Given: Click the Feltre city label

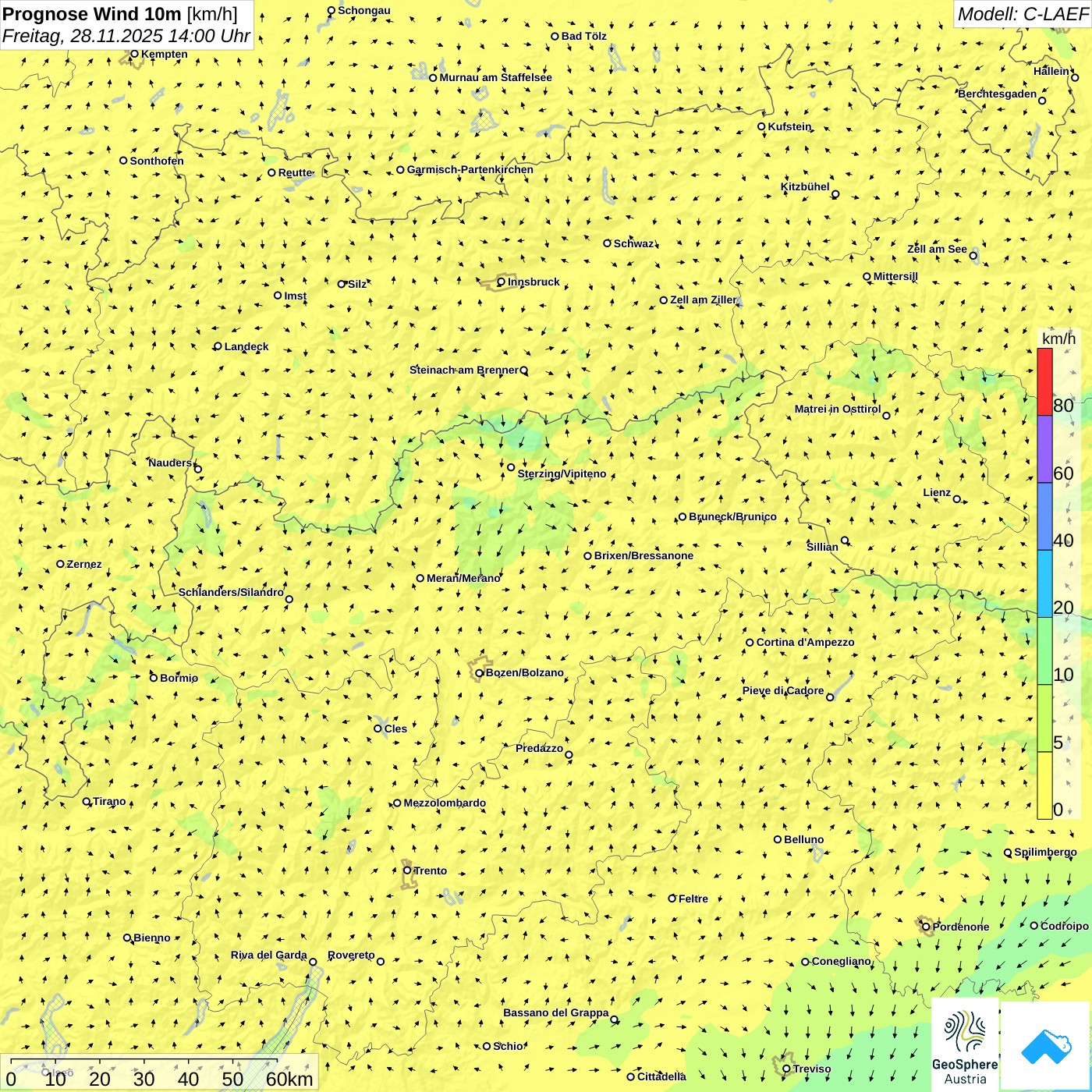Looking at the screenshot, I should 693,899.
